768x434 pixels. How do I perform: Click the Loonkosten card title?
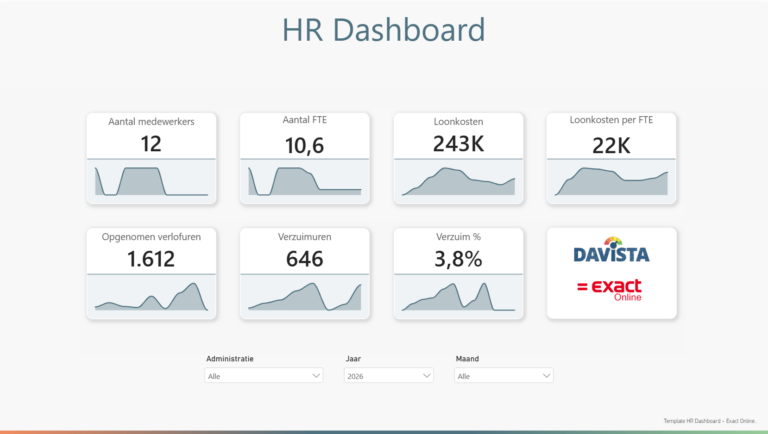coord(458,121)
